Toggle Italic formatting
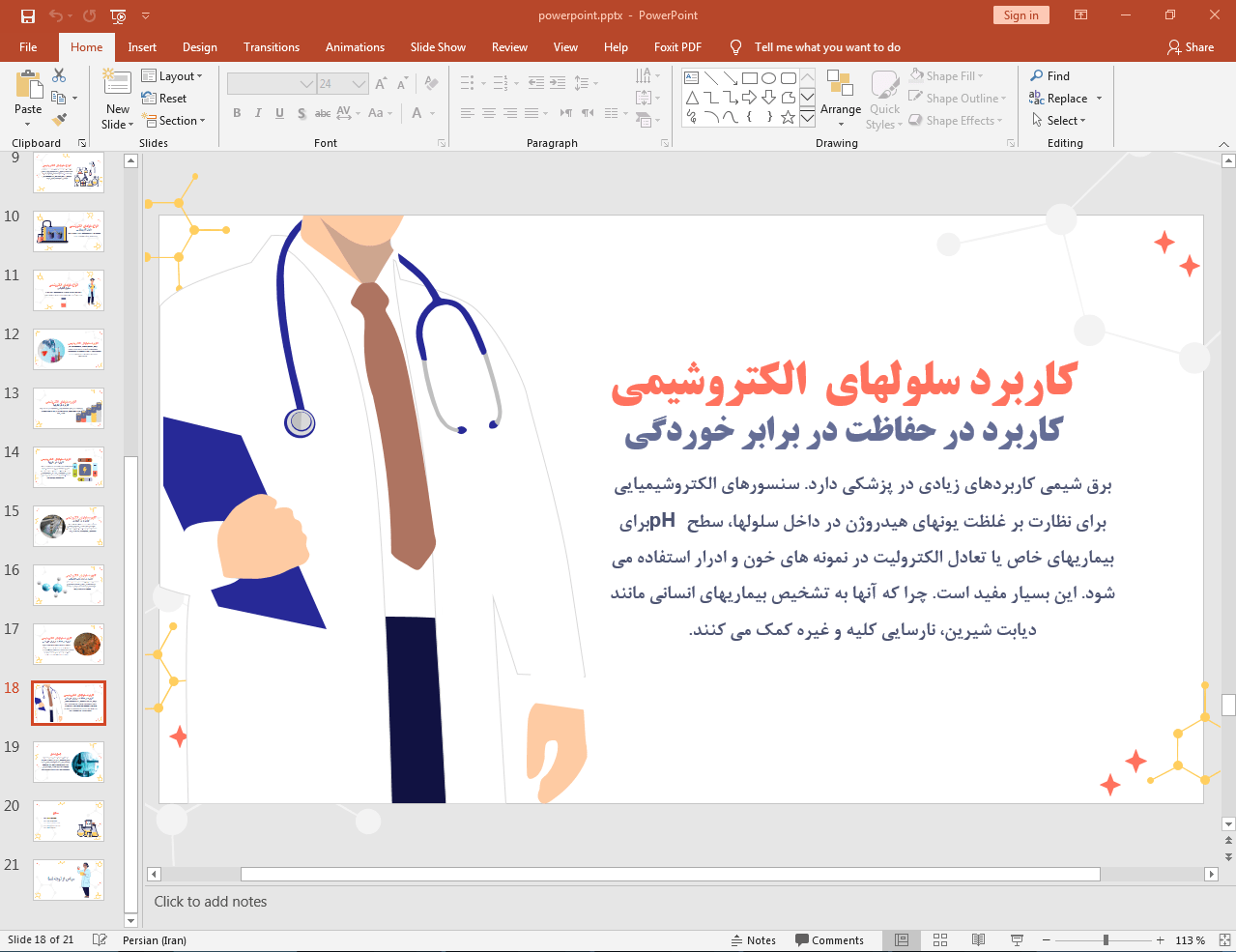1236x952 pixels. click(258, 113)
